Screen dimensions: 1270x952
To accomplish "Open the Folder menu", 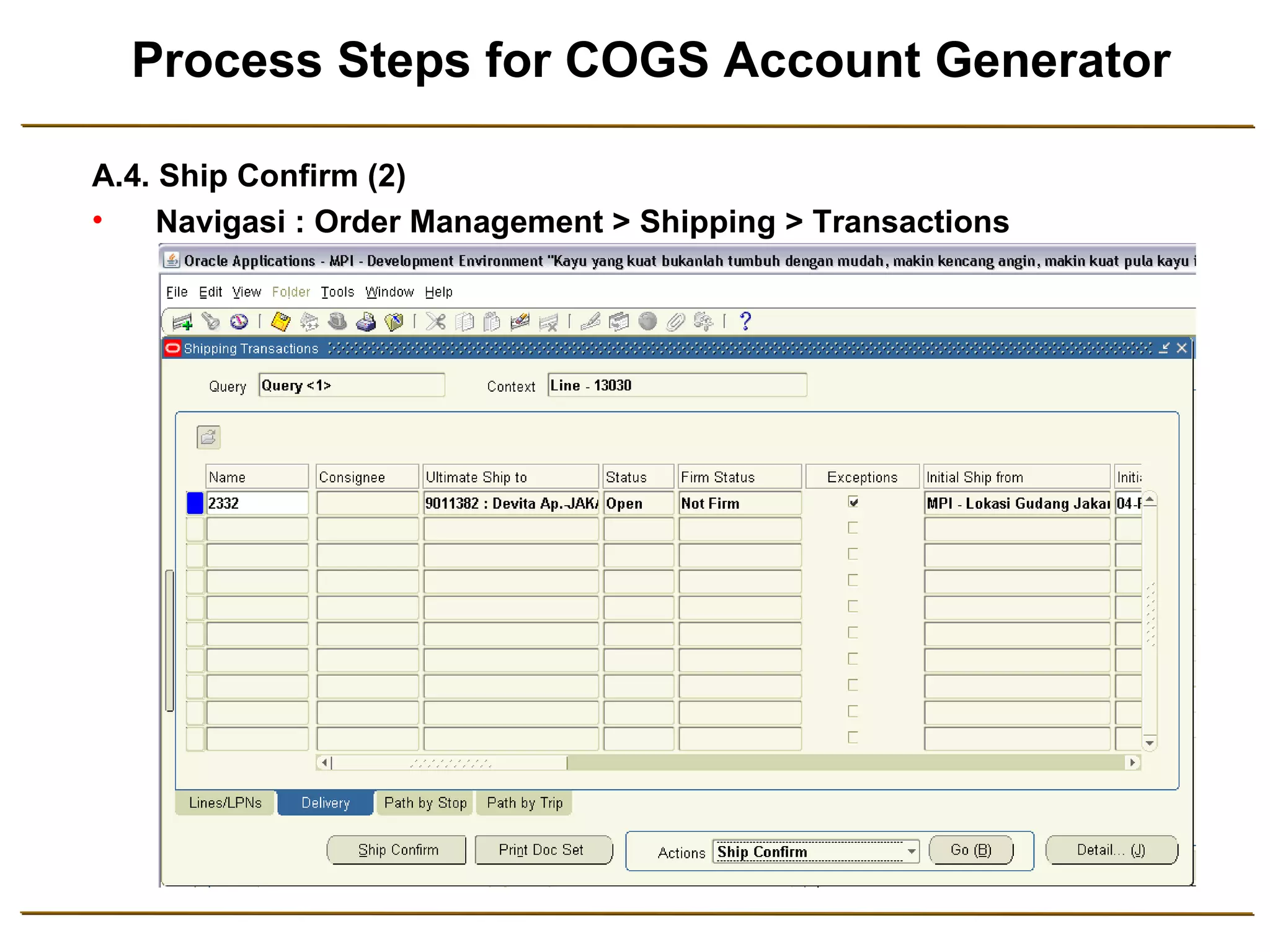I will tap(291, 292).
